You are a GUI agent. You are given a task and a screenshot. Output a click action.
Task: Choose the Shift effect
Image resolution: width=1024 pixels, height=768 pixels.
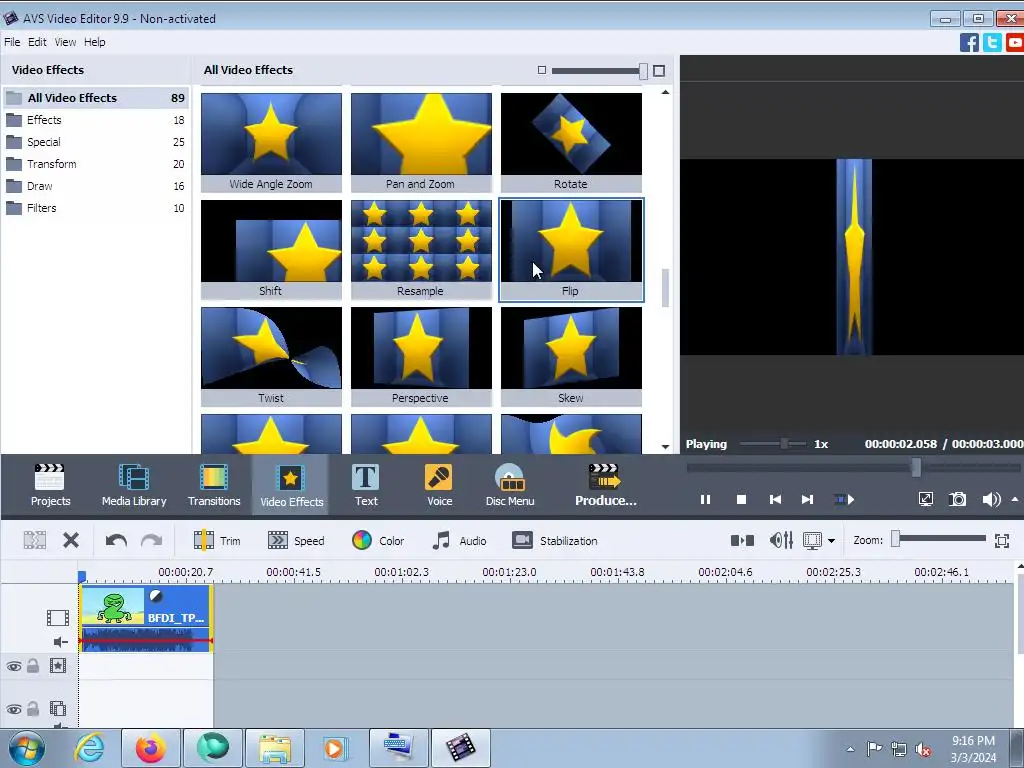pos(271,249)
